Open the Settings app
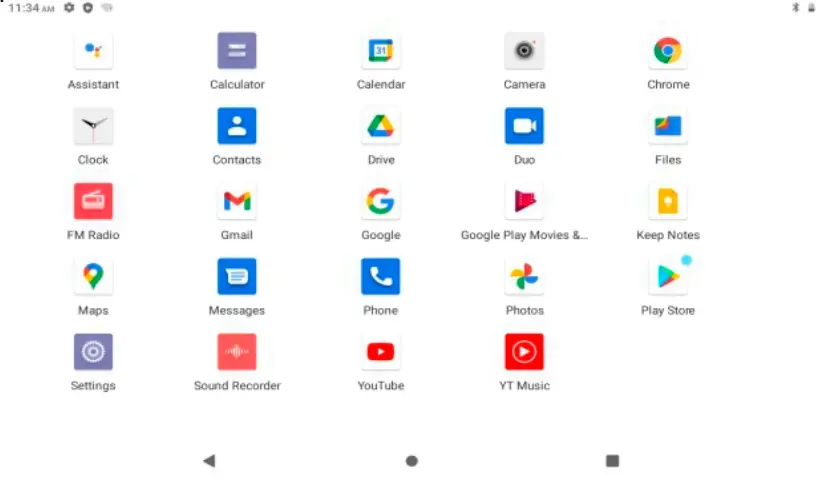Screen dimensions: 818x494 pos(93,352)
